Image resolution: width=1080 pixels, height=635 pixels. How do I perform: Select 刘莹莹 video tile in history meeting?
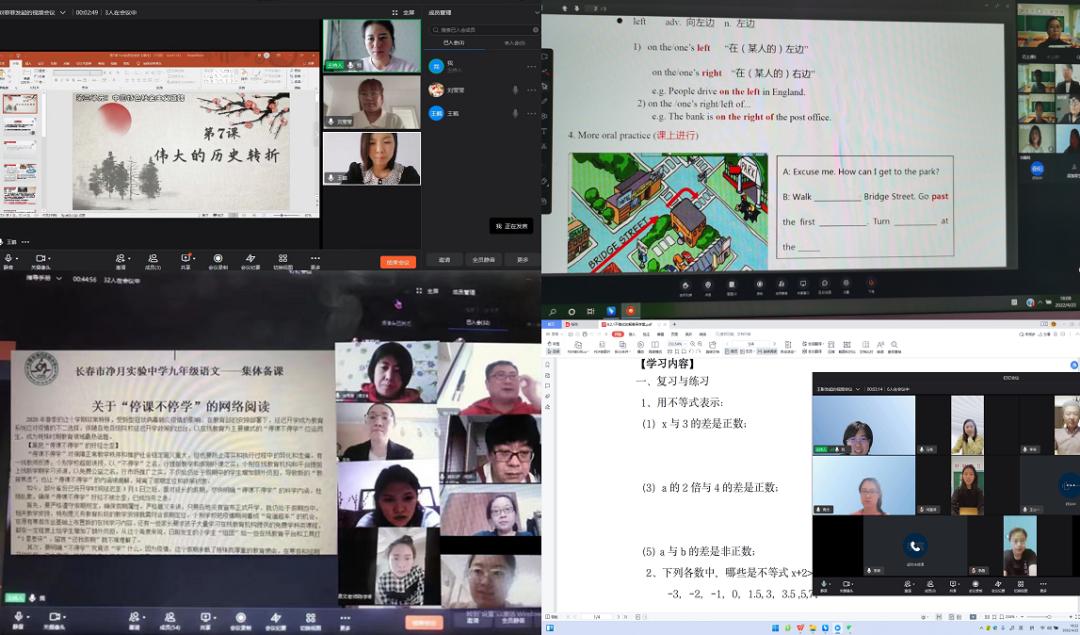pos(371,102)
